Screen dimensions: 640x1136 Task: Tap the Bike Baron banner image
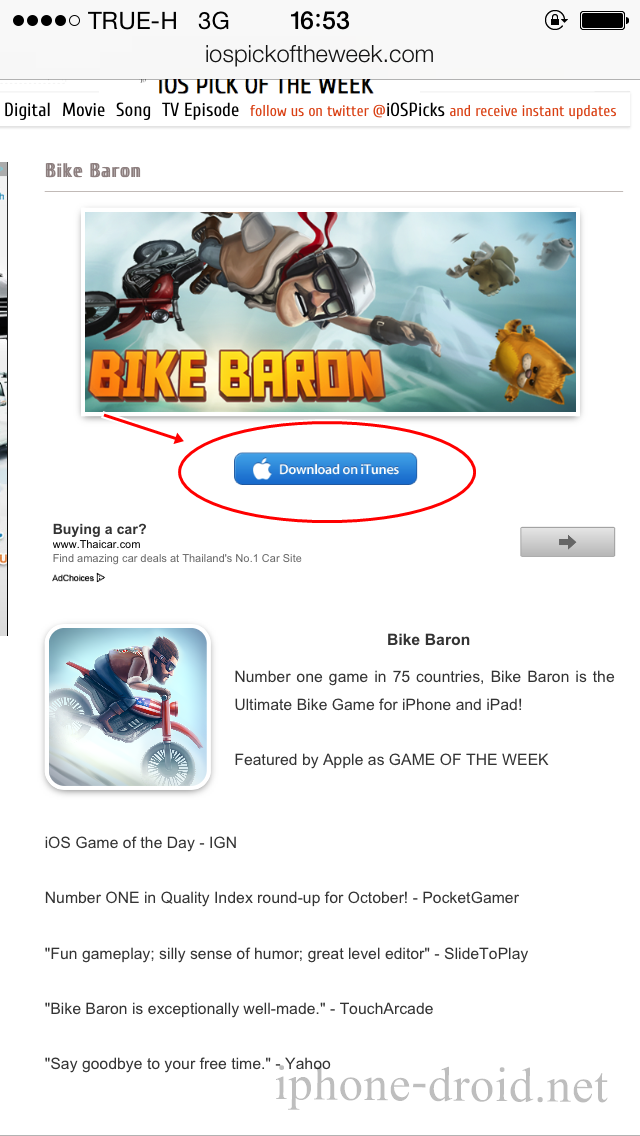[331, 312]
